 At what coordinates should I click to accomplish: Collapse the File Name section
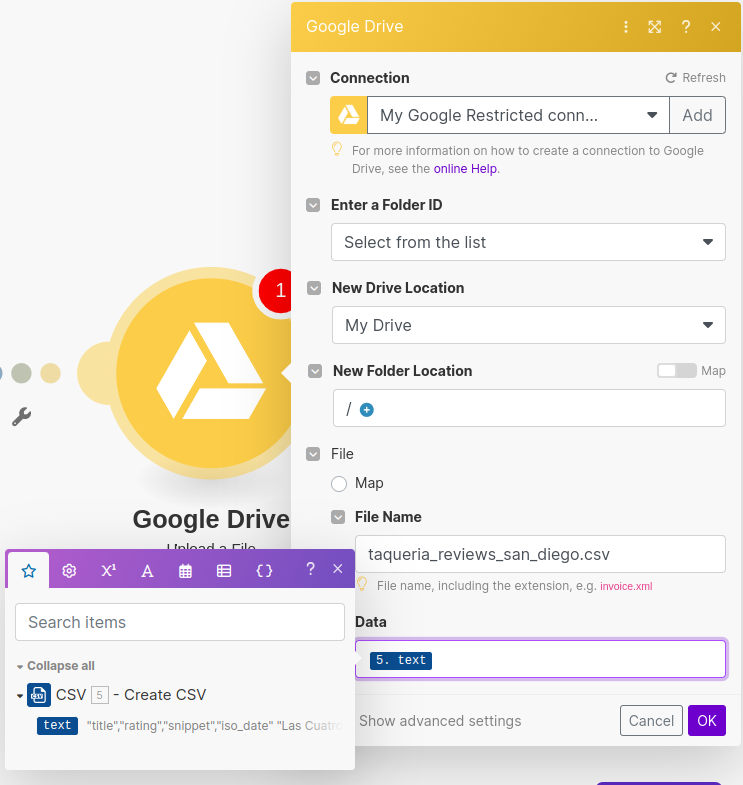click(x=338, y=517)
